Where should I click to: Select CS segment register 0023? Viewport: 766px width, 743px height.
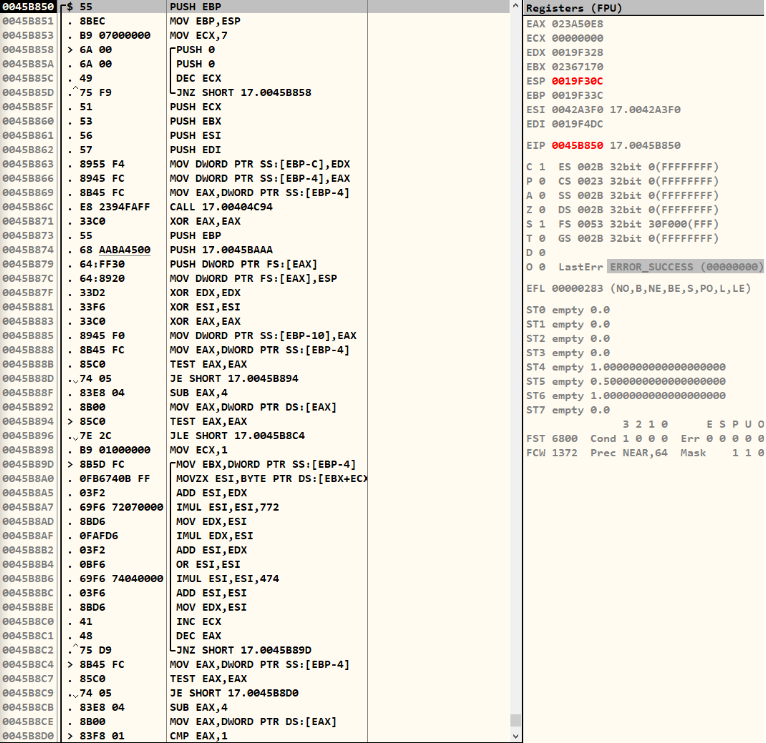pyautogui.click(x=590, y=181)
